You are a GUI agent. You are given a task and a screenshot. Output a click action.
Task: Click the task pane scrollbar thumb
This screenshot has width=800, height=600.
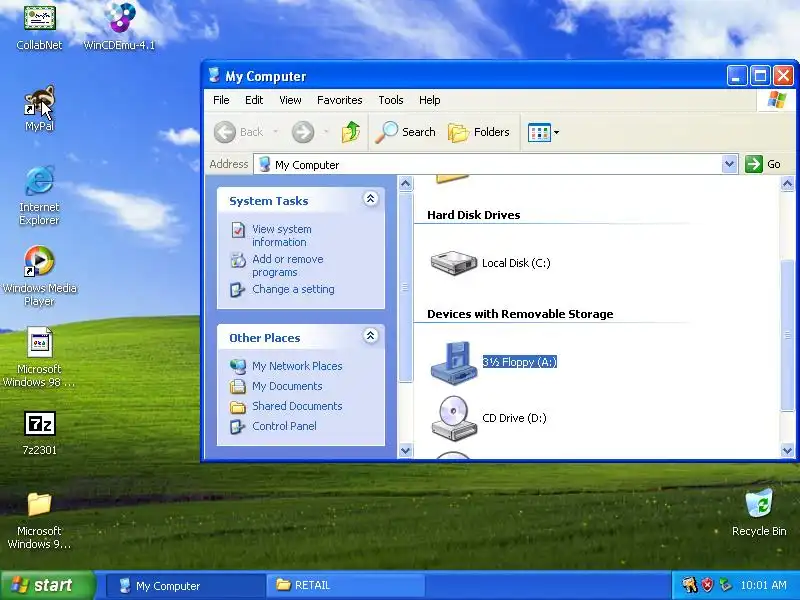[x=406, y=287]
